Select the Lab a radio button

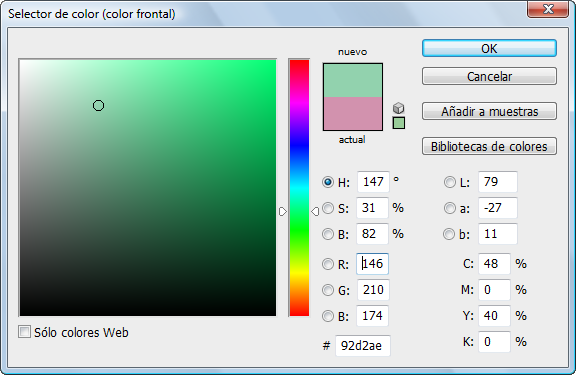point(450,208)
